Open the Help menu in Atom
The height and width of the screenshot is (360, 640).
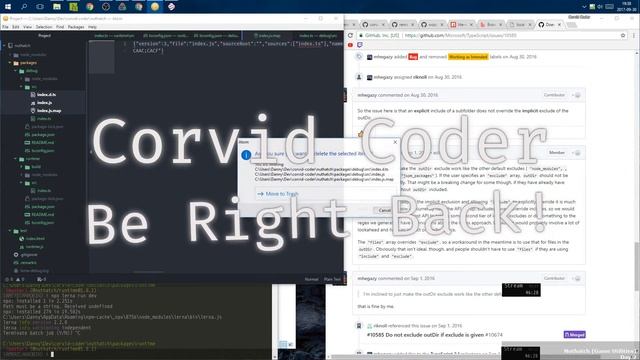[93, 27]
